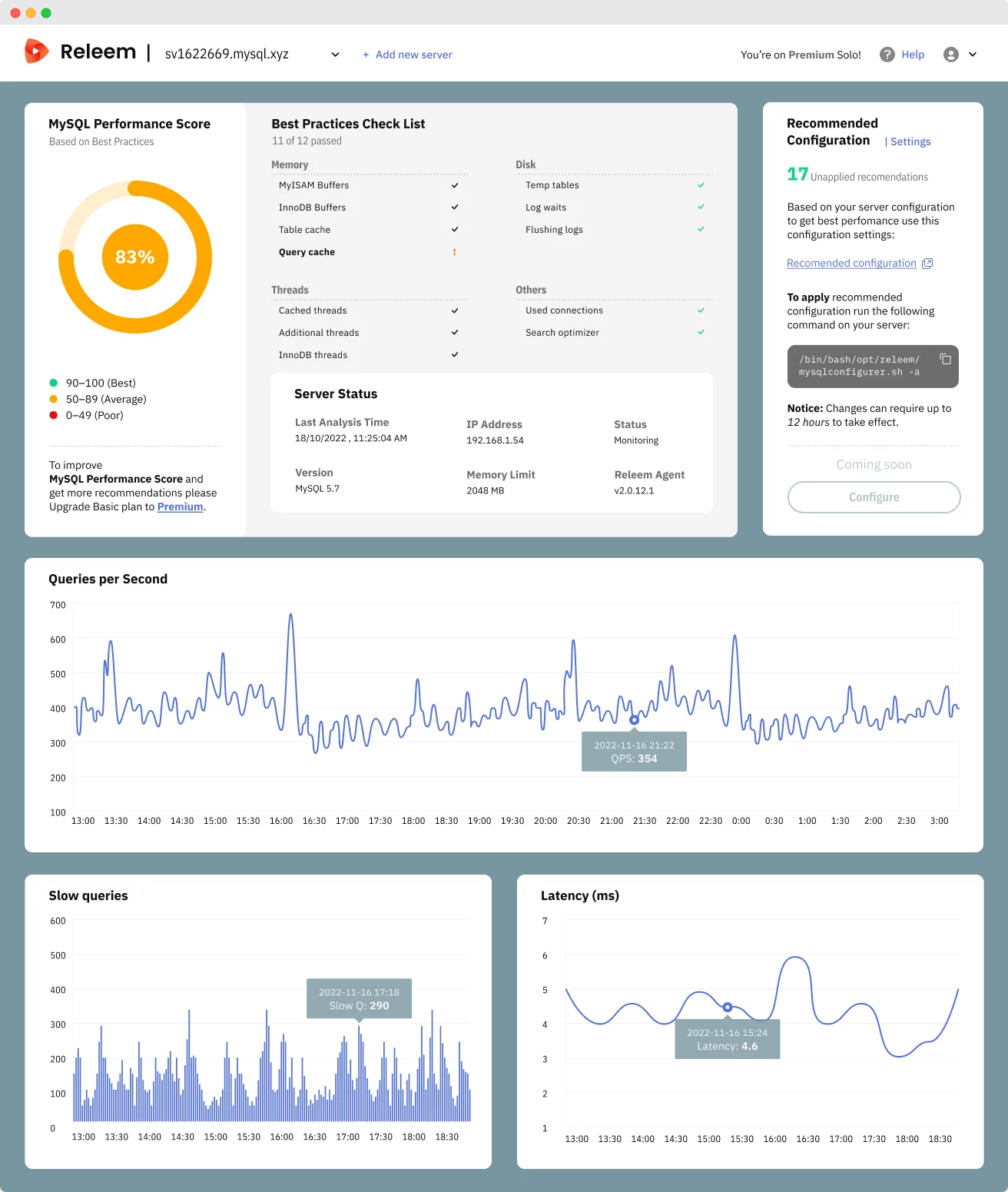Click the Slow queries chart title

point(88,895)
